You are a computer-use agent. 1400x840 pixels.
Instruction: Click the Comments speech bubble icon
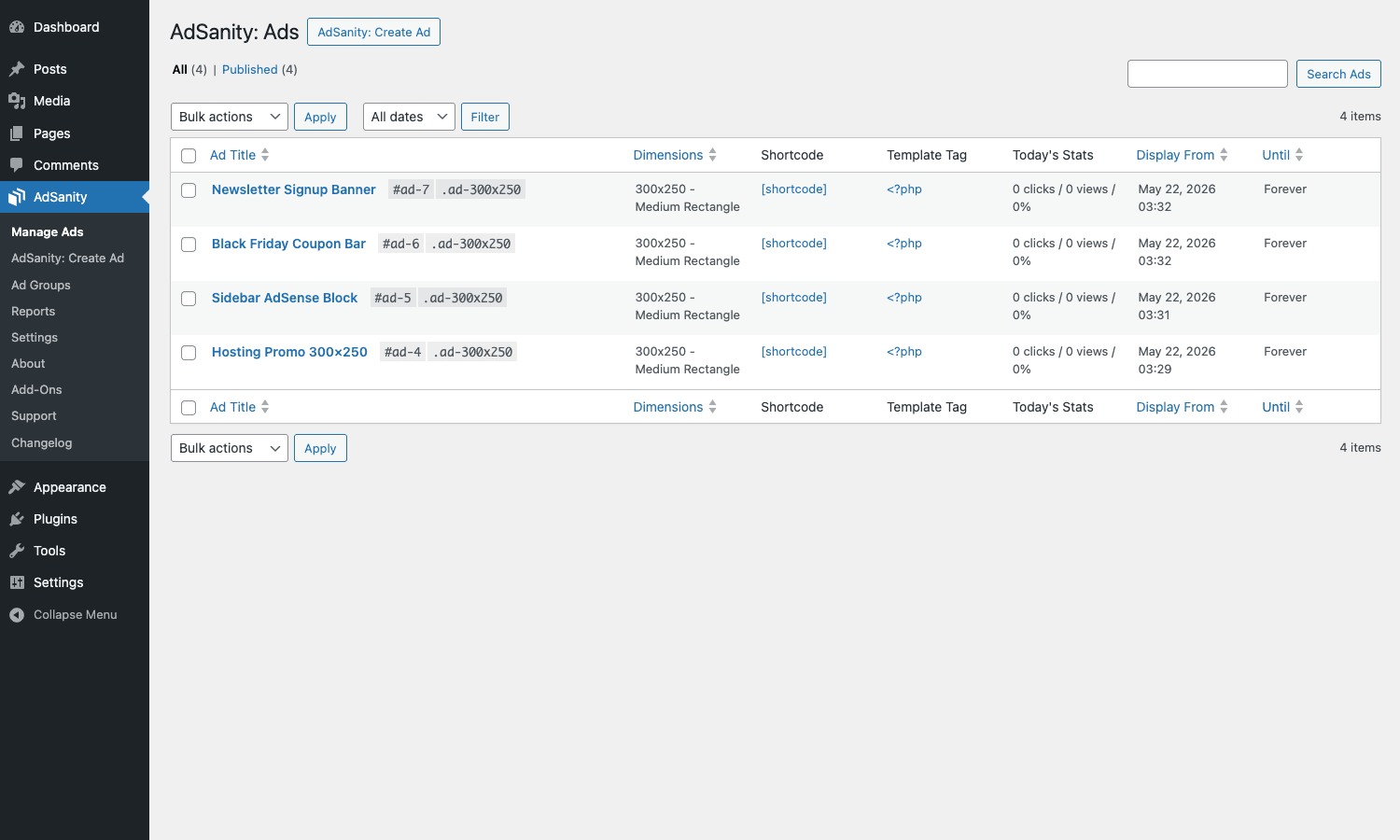point(17,165)
